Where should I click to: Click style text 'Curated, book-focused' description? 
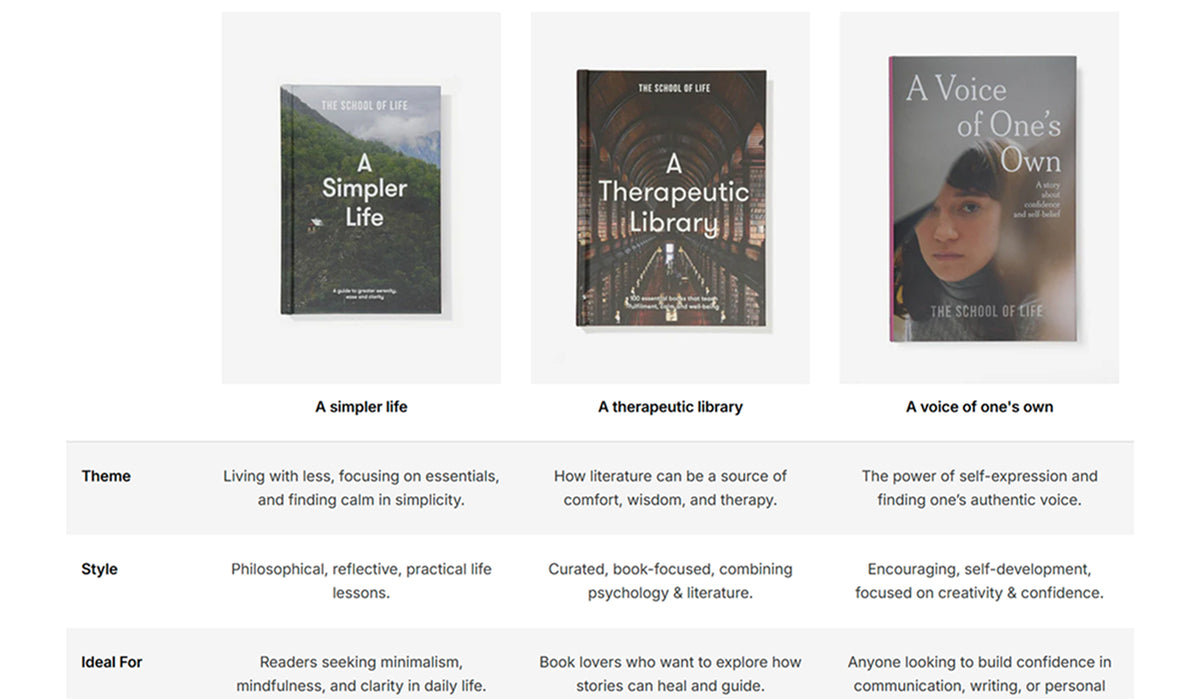pos(670,581)
